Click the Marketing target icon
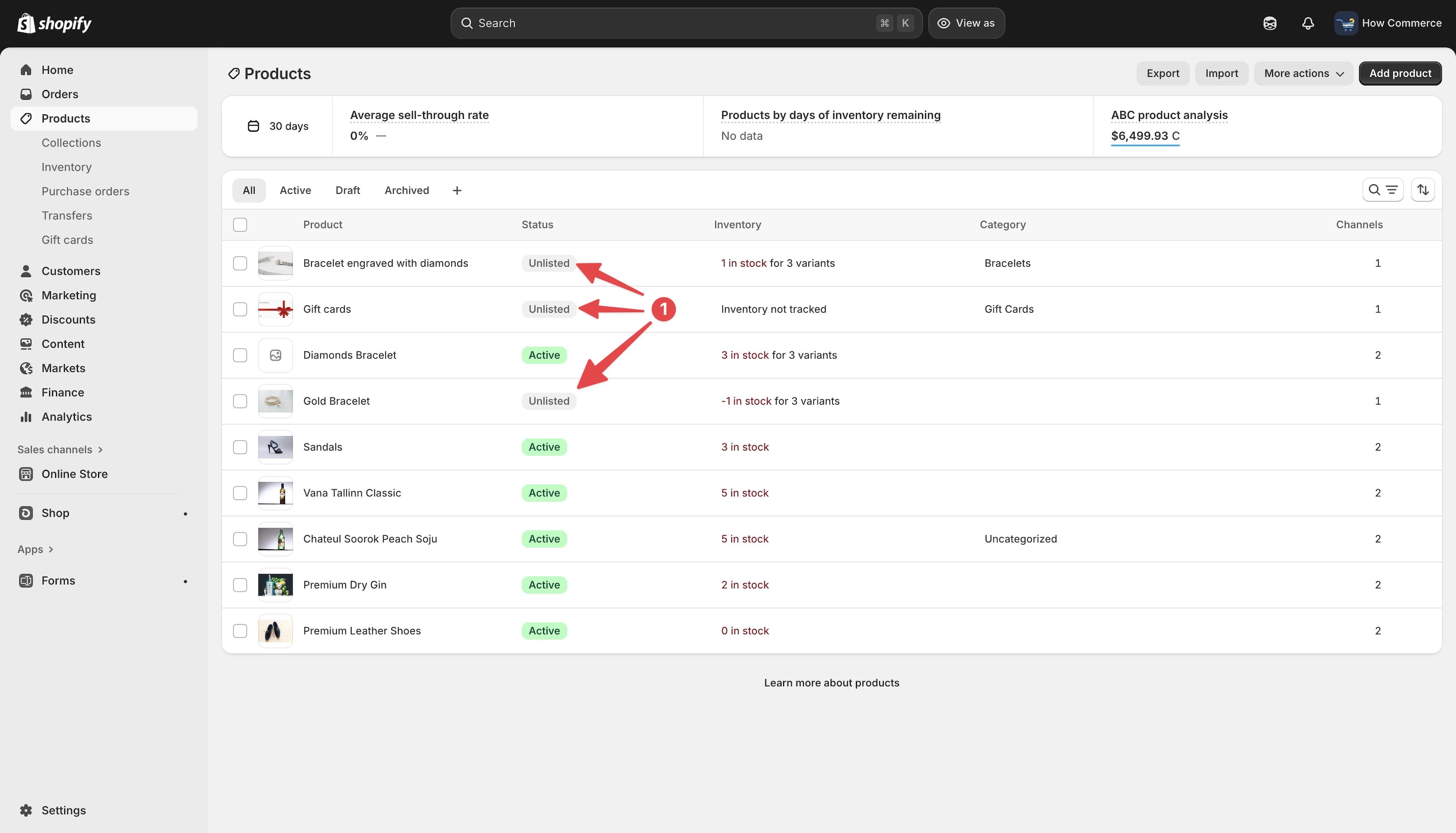1456x833 pixels. 26,295
